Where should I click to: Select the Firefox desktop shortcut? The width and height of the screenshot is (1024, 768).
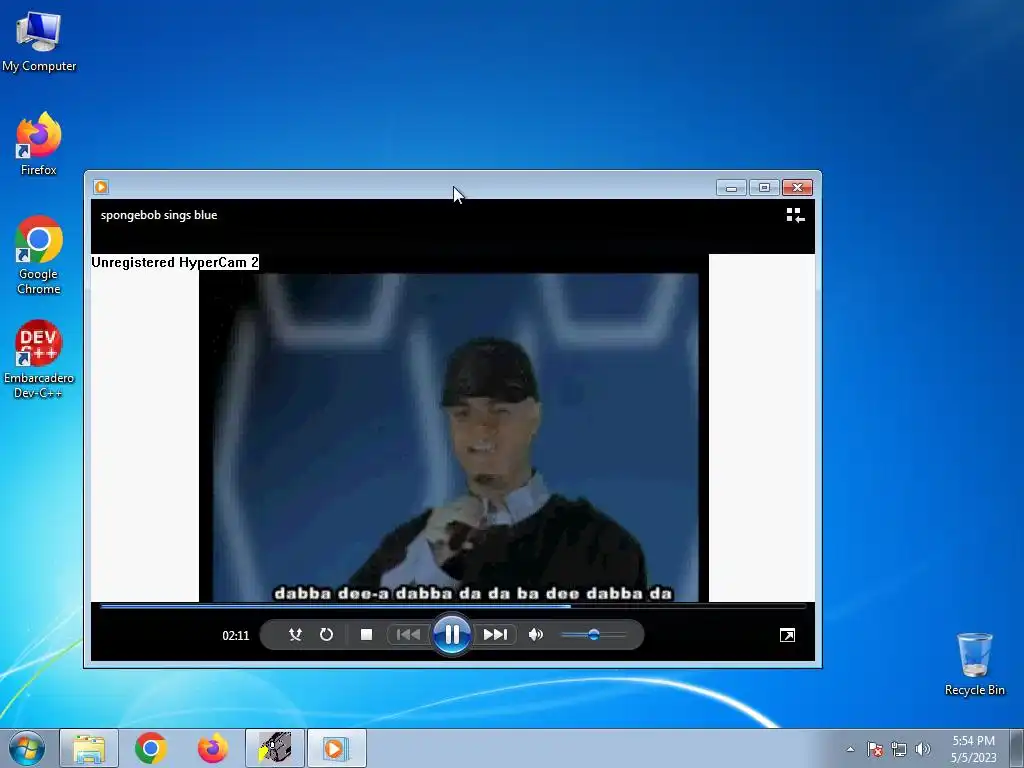(39, 144)
